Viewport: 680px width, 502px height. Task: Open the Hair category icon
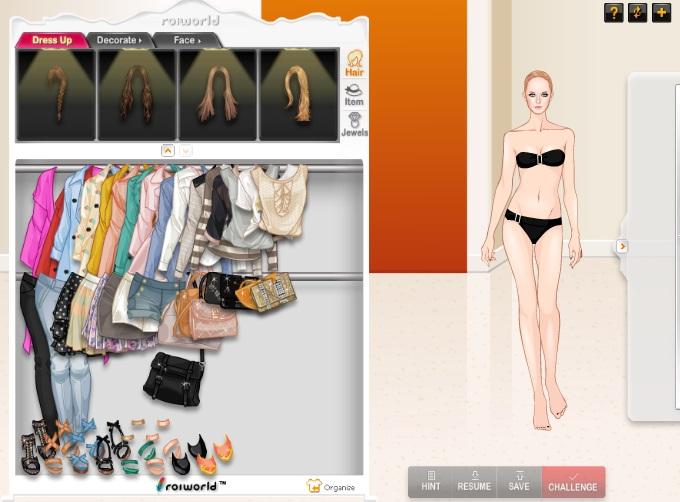354,63
